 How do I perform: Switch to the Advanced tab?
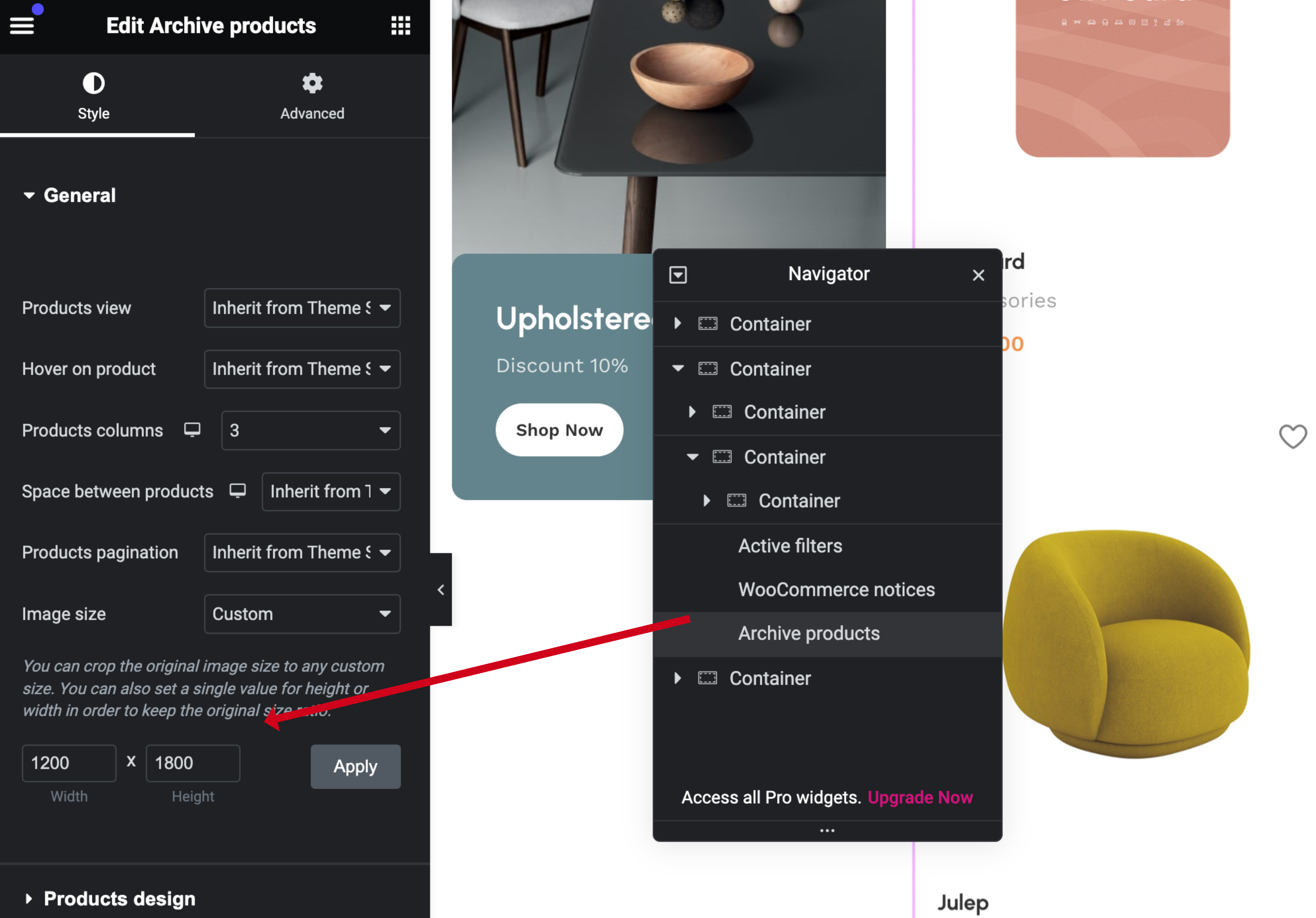pyautogui.click(x=312, y=96)
